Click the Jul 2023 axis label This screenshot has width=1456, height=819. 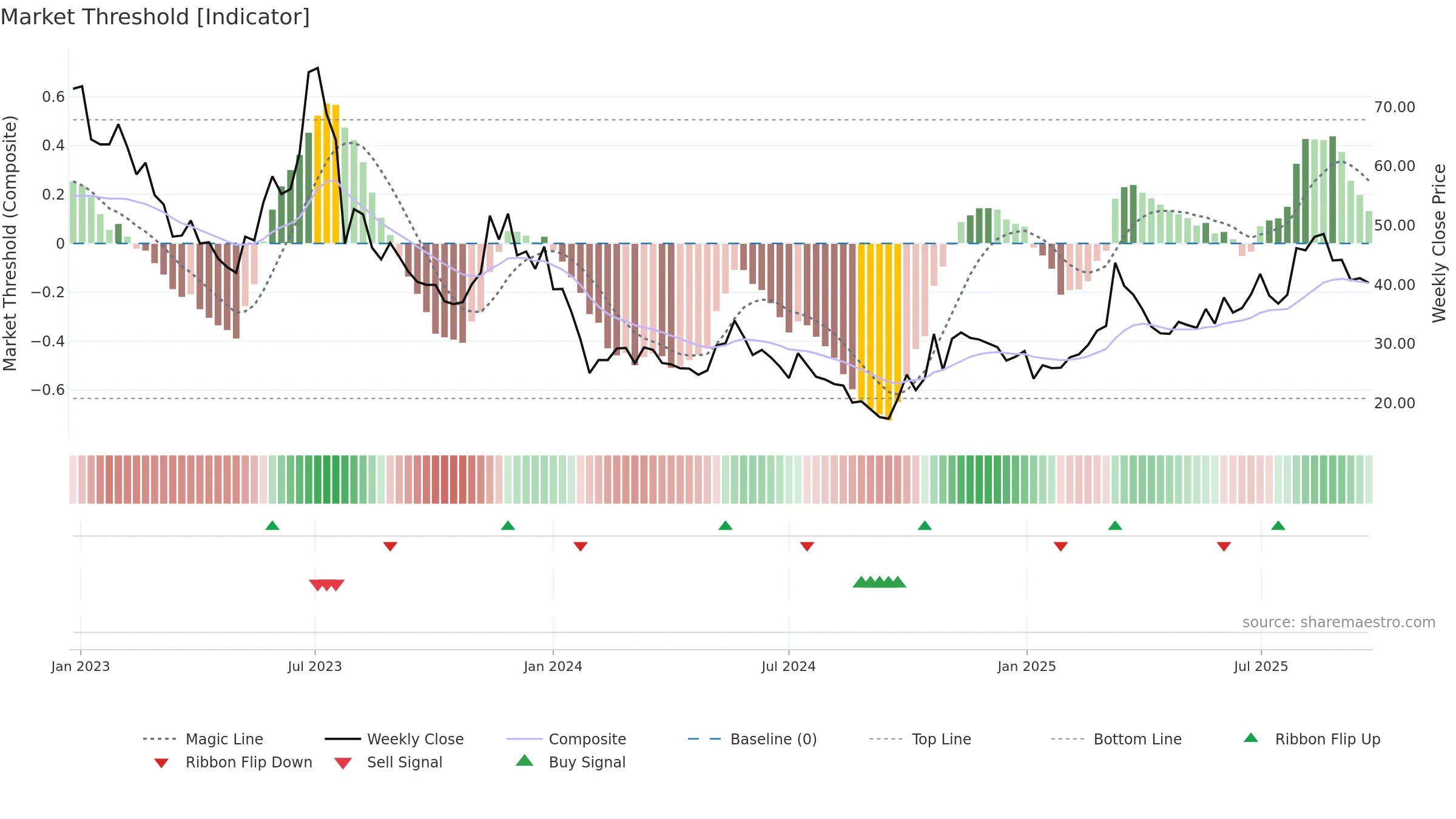(x=315, y=667)
